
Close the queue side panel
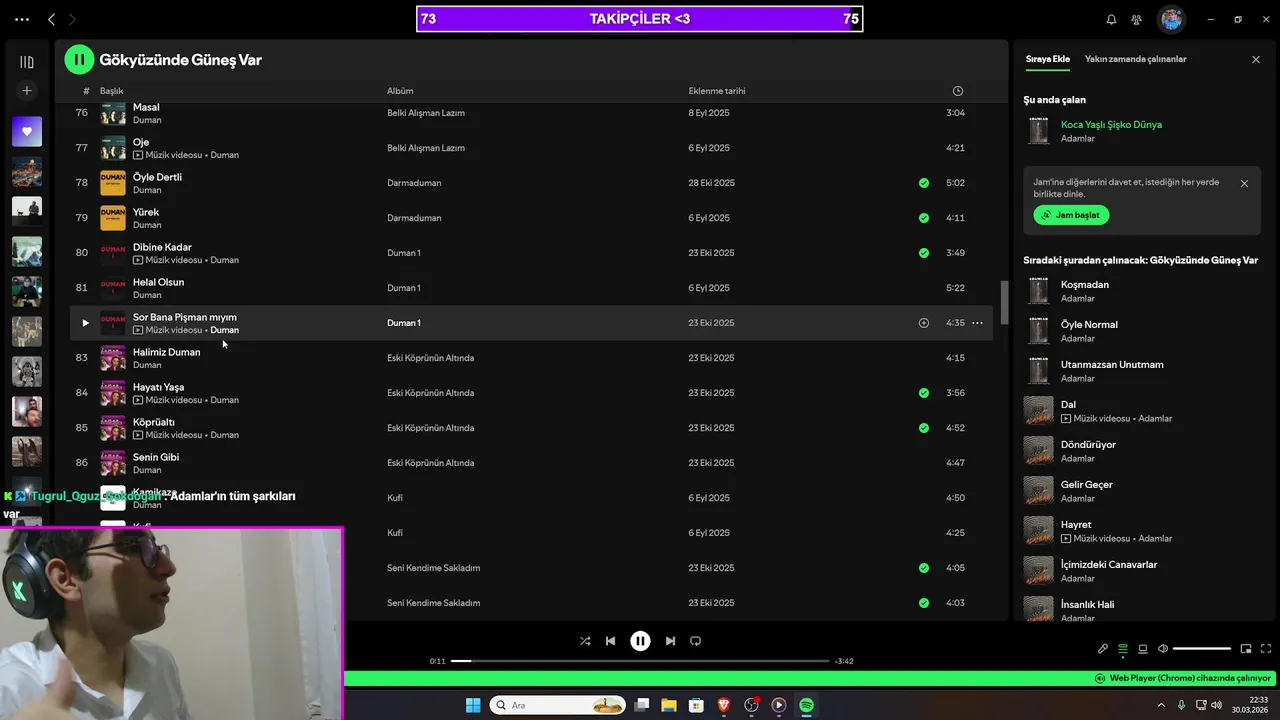[x=1256, y=60]
